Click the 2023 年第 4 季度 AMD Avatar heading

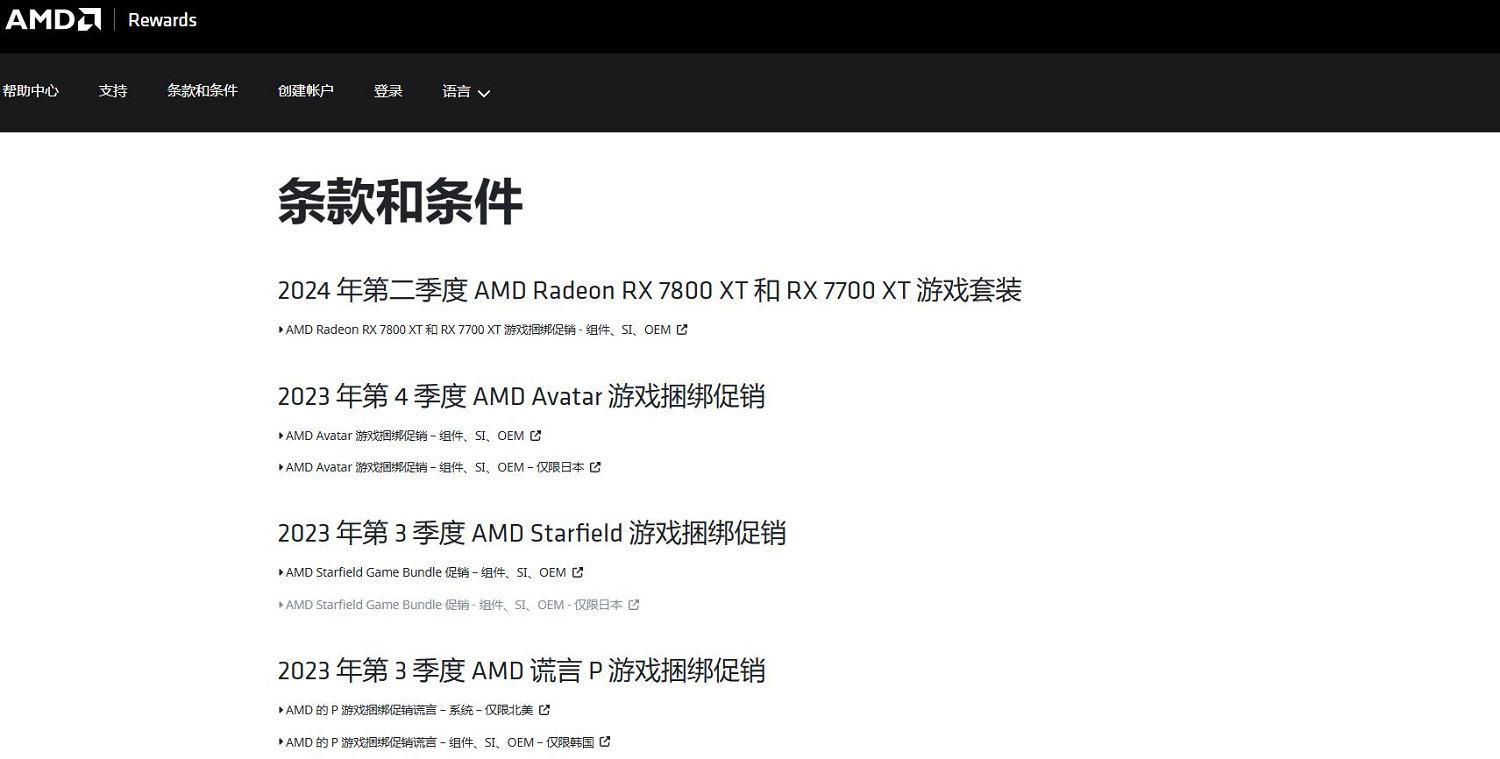click(x=521, y=396)
